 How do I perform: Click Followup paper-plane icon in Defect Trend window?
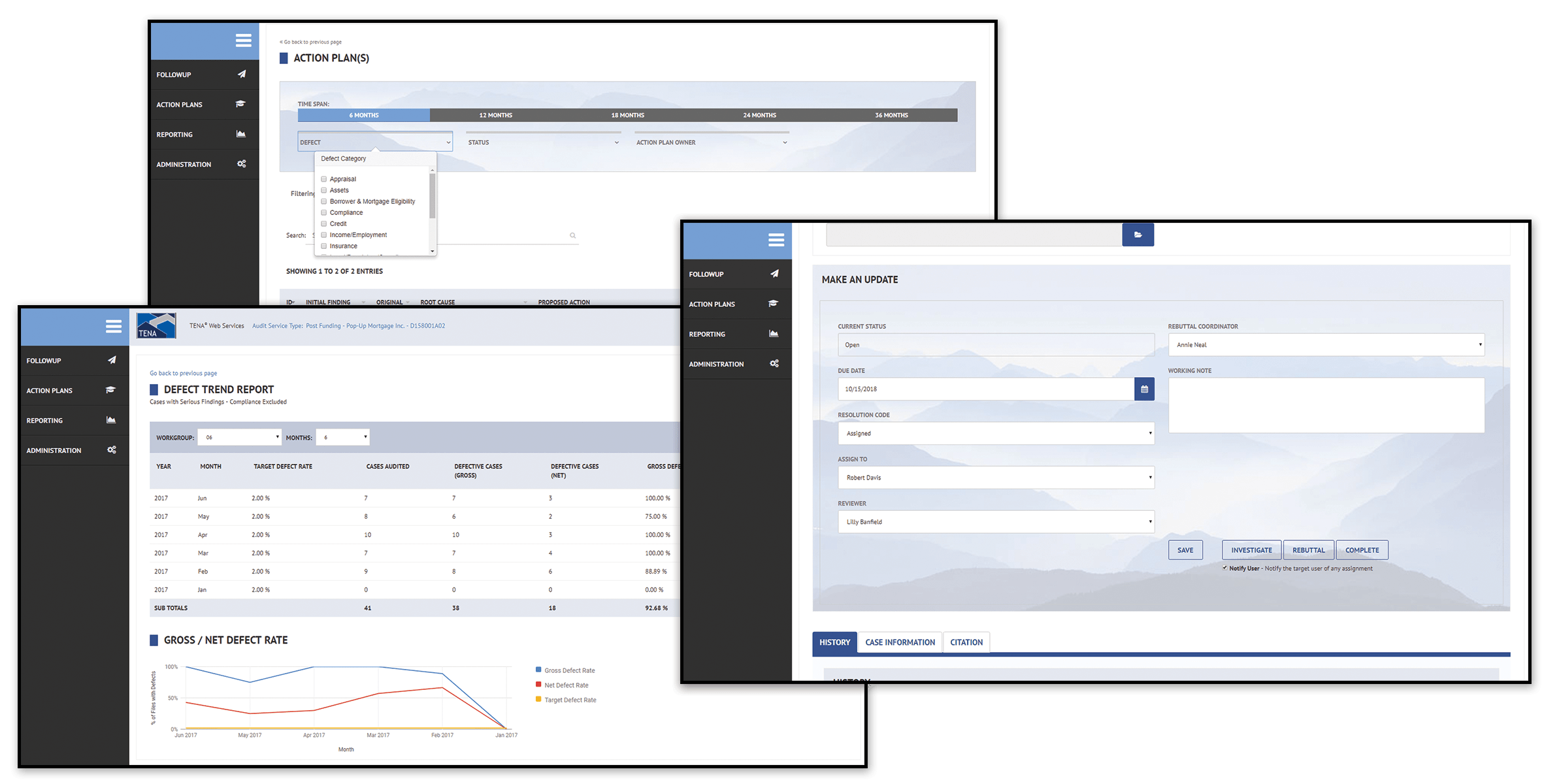(112, 360)
